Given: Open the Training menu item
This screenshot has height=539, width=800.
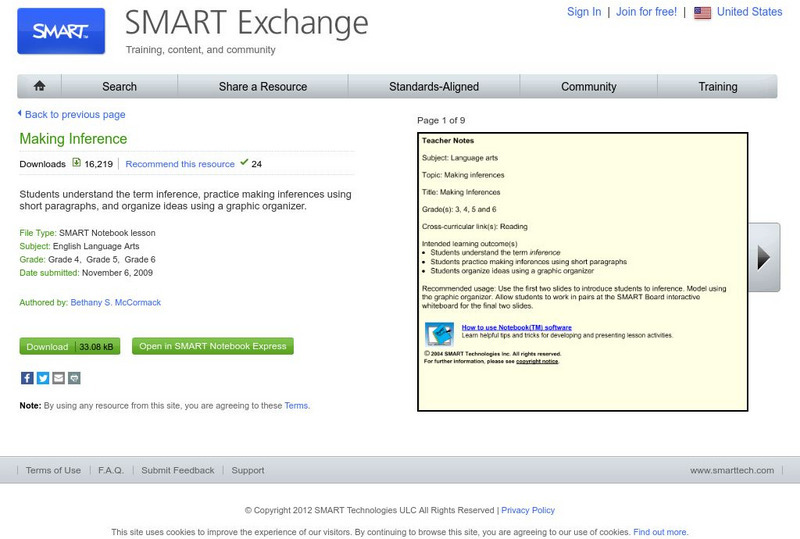Looking at the screenshot, I should [x=717, y=87].
